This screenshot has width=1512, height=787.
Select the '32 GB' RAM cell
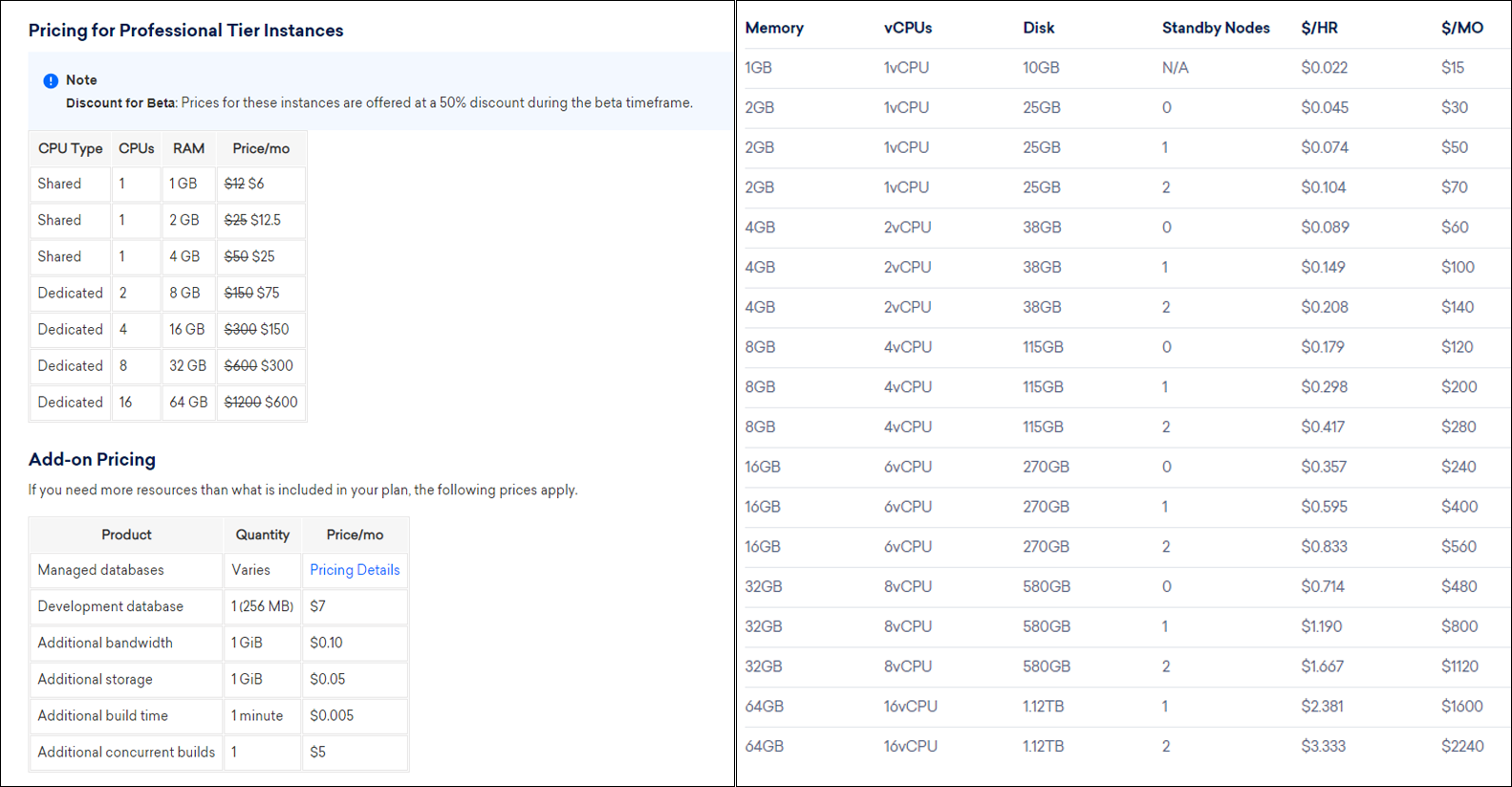(187, 366)
